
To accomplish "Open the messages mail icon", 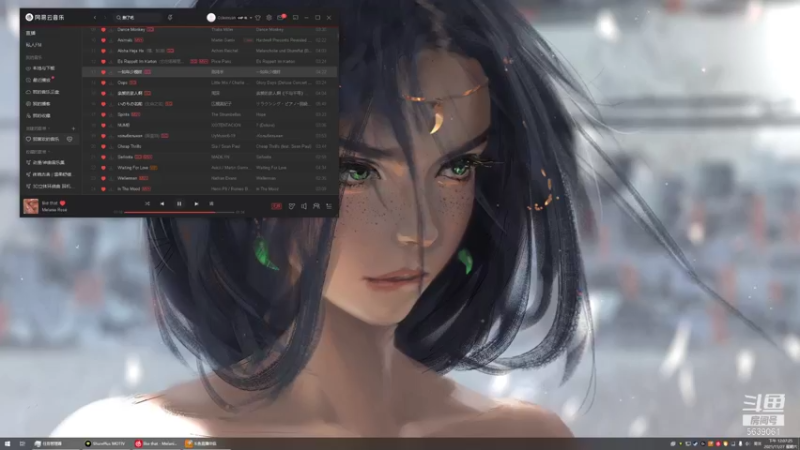I will pos(281,17).
